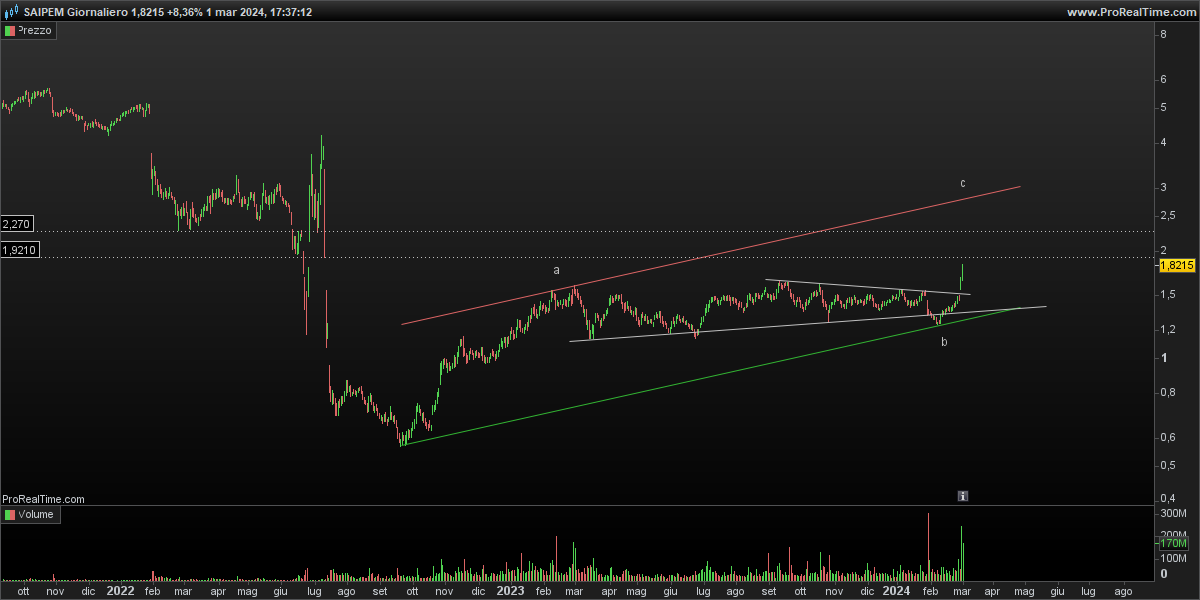1200x600 pixels.
Task: Click the Prezzo red-green color icon
Action: pos(11,31)
